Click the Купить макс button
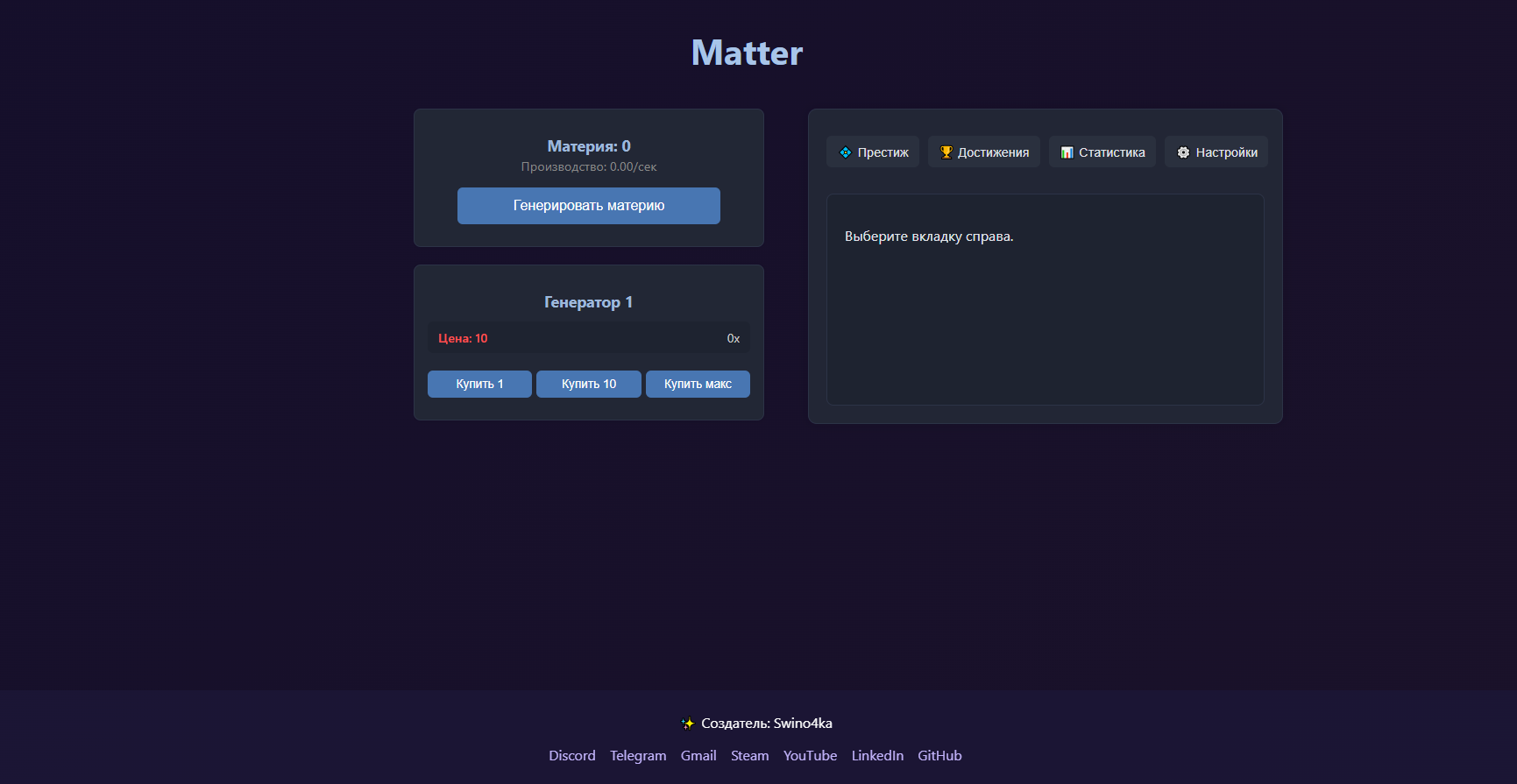This screenshot has height=784, width=1517. 698,384
